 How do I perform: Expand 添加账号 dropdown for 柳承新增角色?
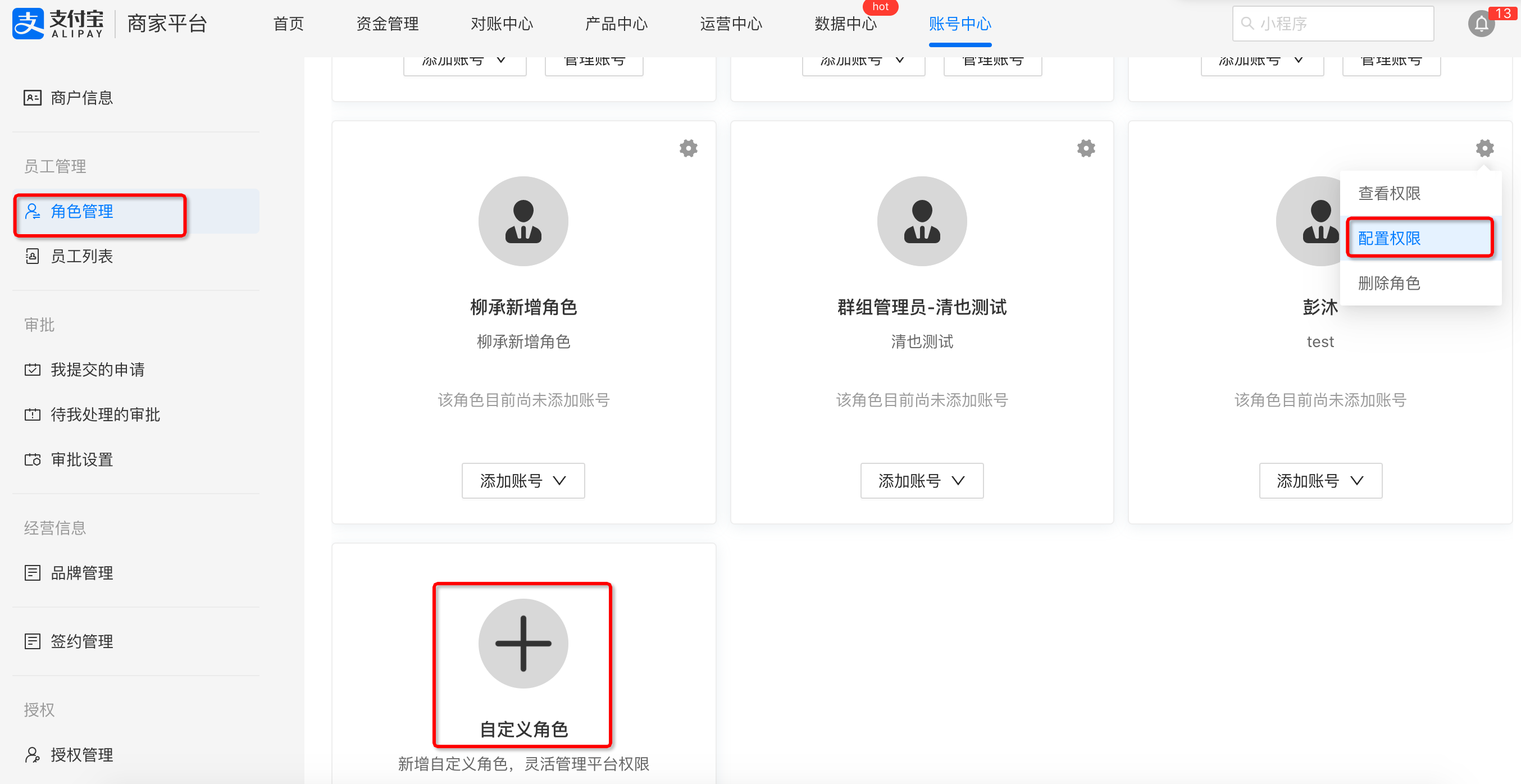[x=523, y=481]
